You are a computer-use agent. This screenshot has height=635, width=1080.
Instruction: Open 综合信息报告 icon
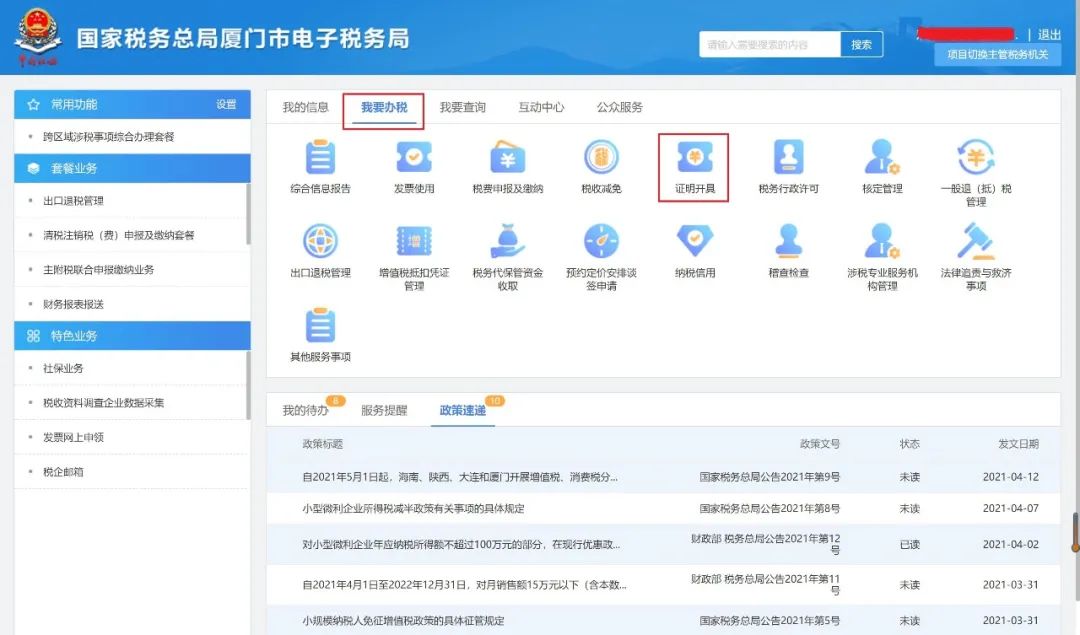pyautogui.click(x=320, y=157)
